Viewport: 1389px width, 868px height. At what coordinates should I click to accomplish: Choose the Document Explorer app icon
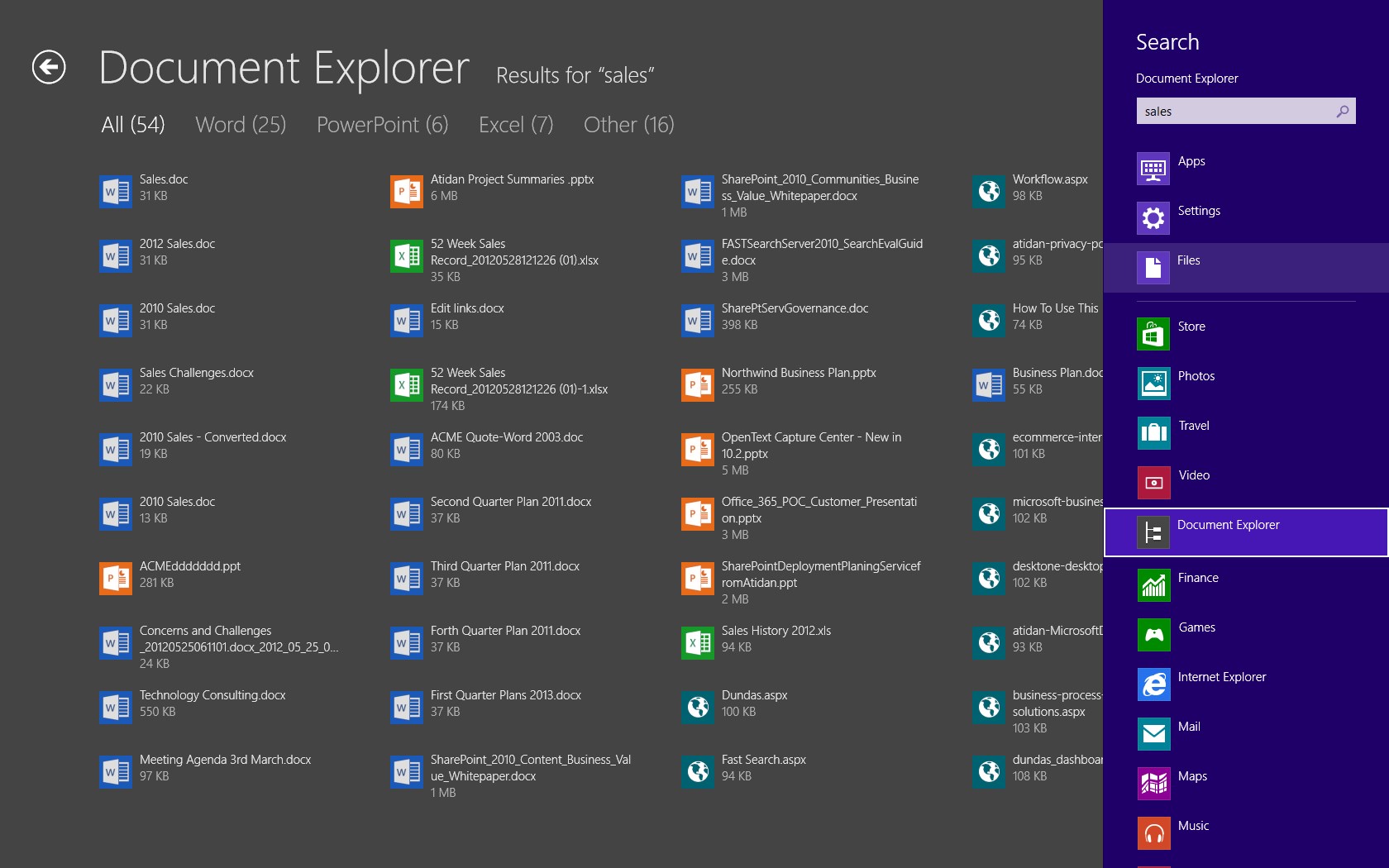(1153, 532)
